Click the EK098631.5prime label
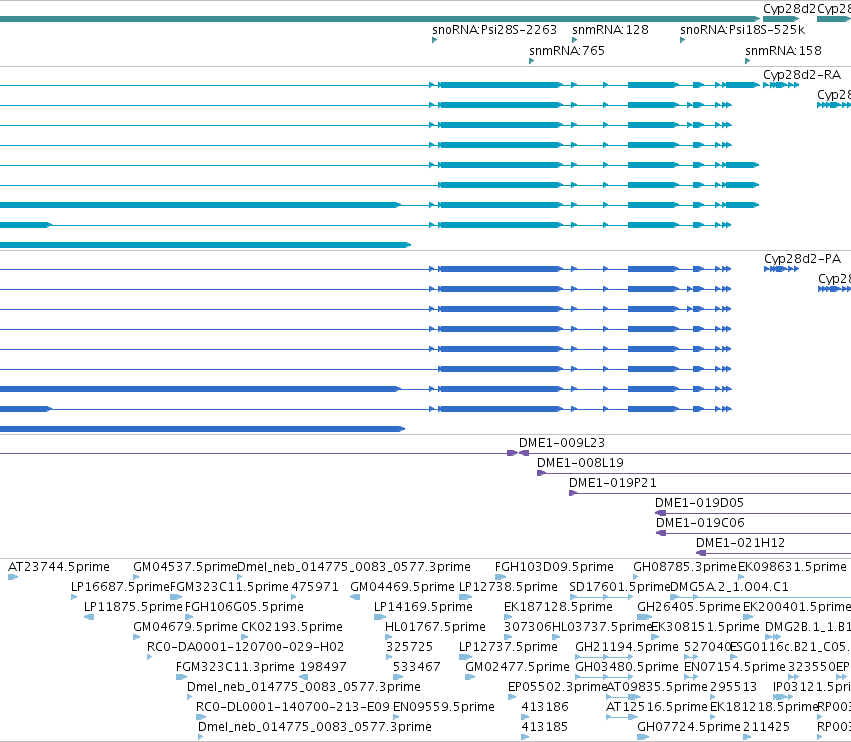 [792, 567]
